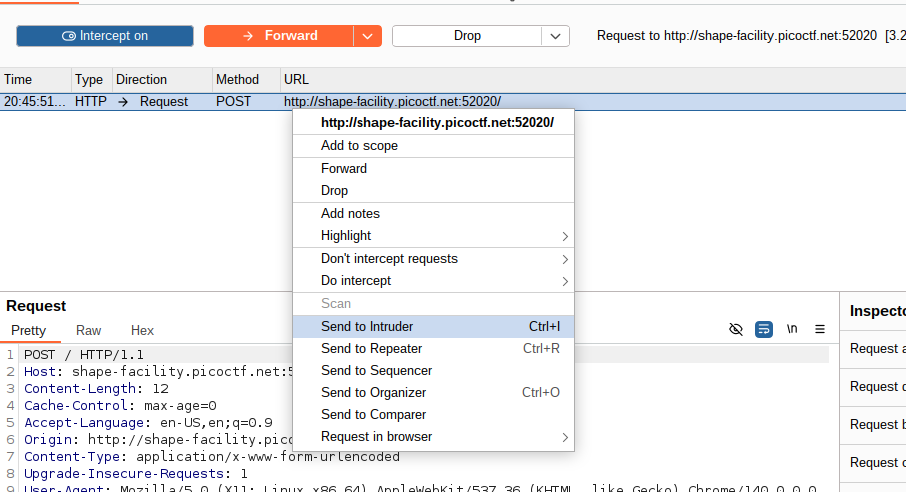This screenshot has height=492, width=906.
Task: Switch to the Hex tab
Action: tap(142, 331)
